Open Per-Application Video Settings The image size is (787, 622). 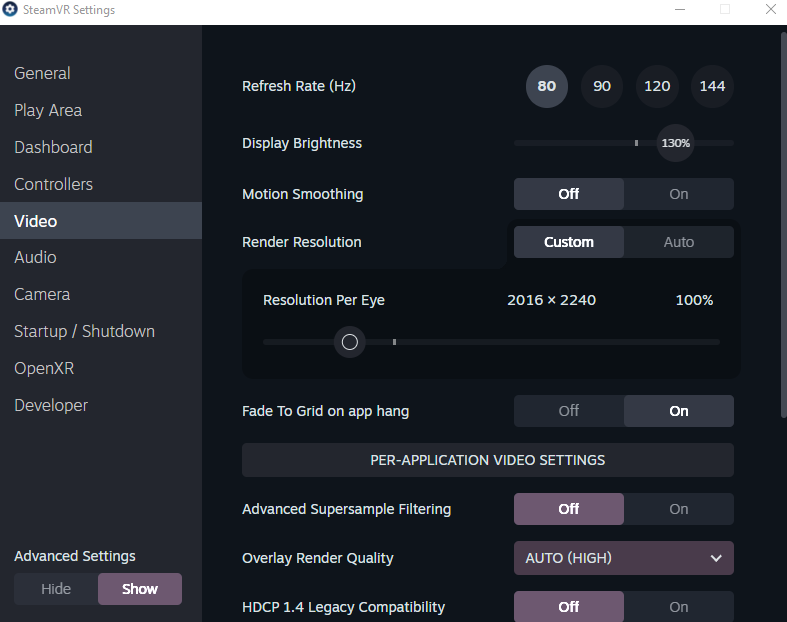487,460
